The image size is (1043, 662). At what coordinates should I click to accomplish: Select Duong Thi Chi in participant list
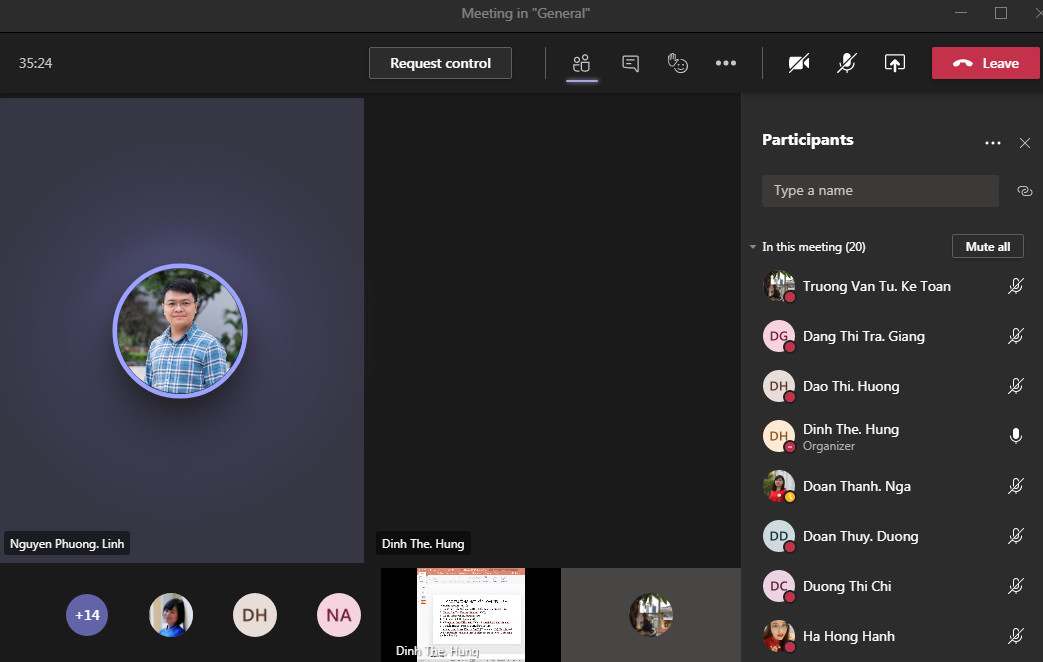pyautogui.click(x=846, y=586)
